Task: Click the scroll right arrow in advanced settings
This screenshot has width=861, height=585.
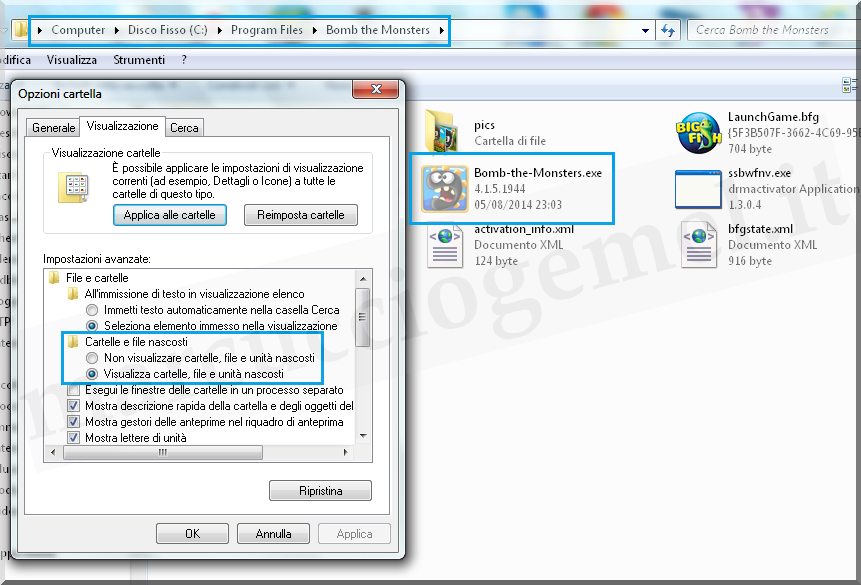Action: tap(345, 453)
